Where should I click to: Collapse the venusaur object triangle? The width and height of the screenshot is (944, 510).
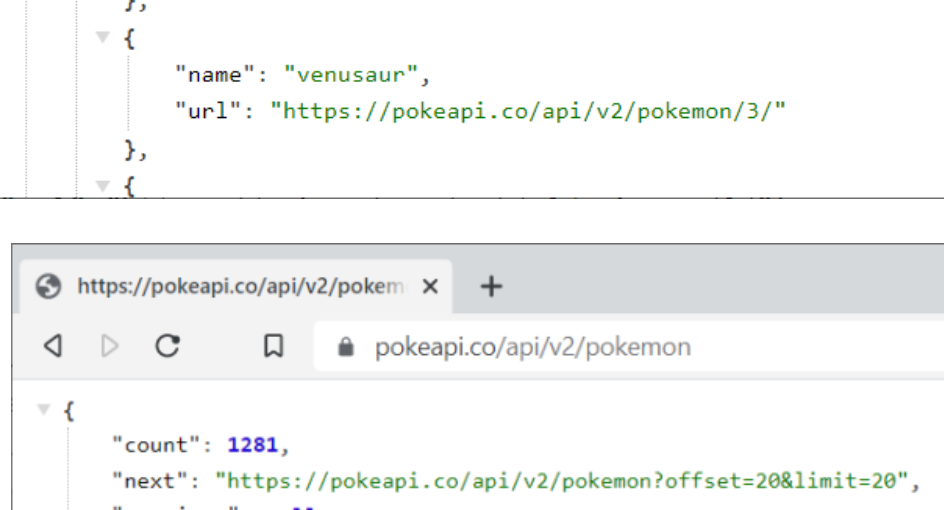click(103, 37)
